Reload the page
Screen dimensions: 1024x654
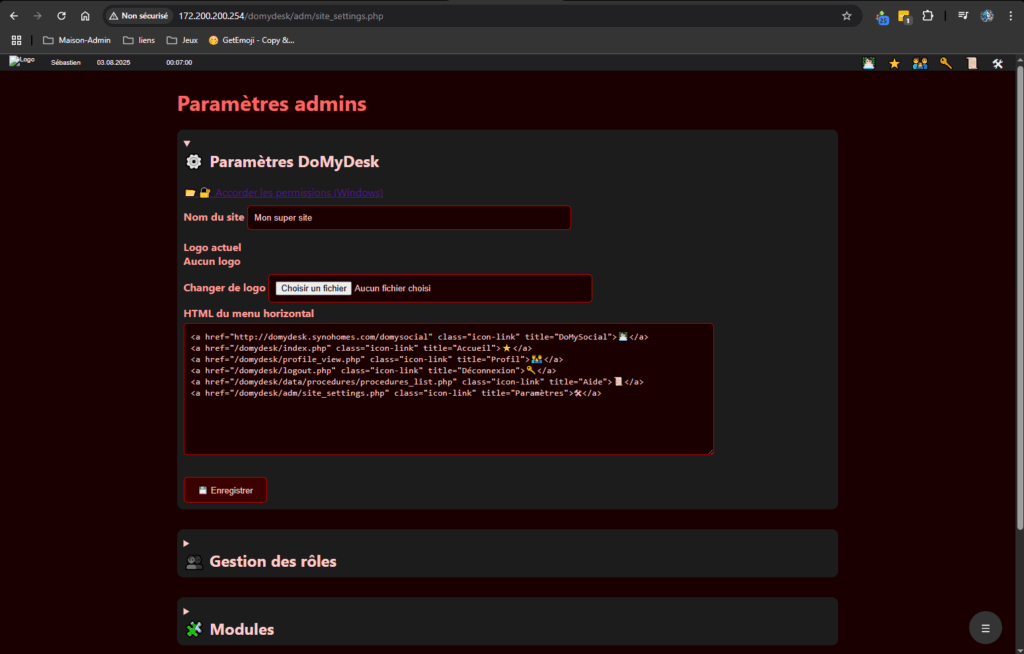[61, 16]
